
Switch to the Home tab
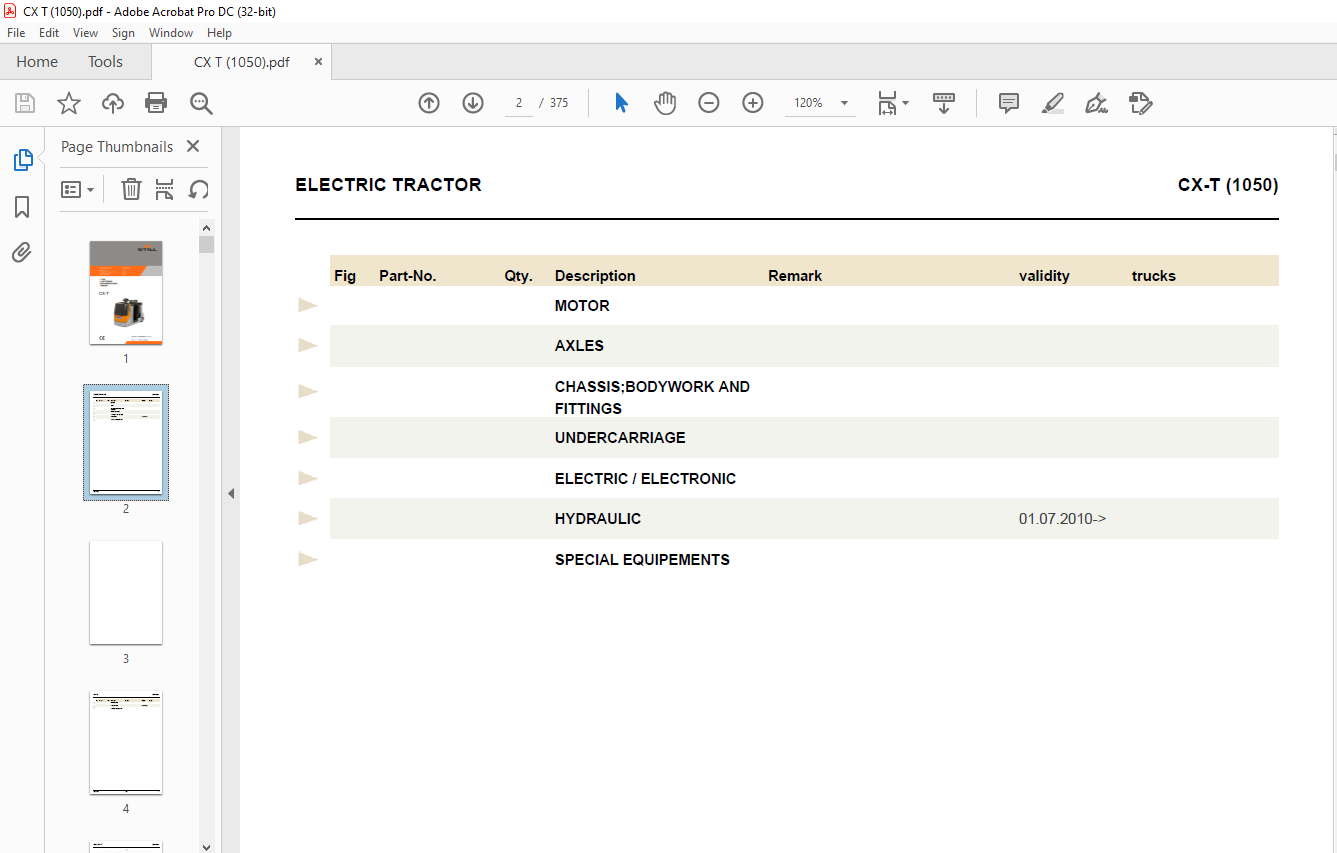pos(37,62)
